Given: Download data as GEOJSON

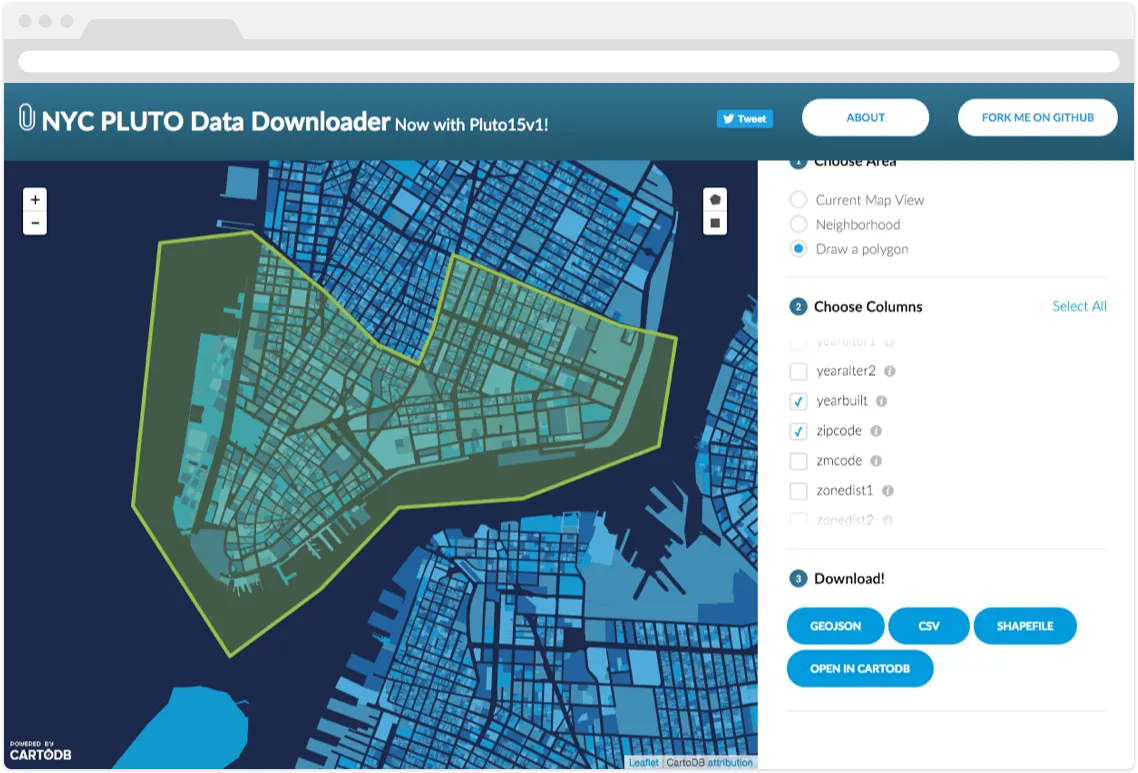Looking at the screenshot, I should coord(835,626).
